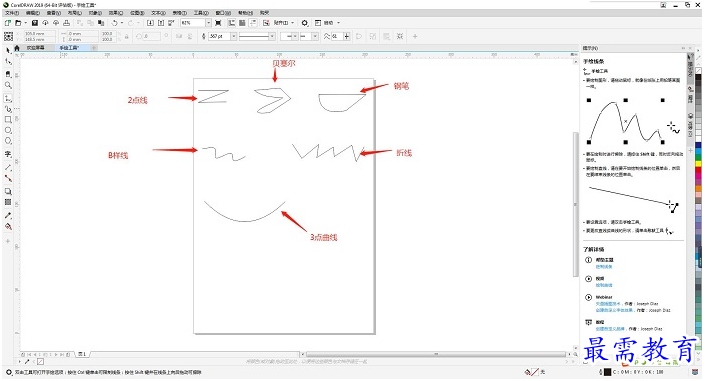
Task: Toggle show grid icon in toolbar
Action: coord(242,22)
